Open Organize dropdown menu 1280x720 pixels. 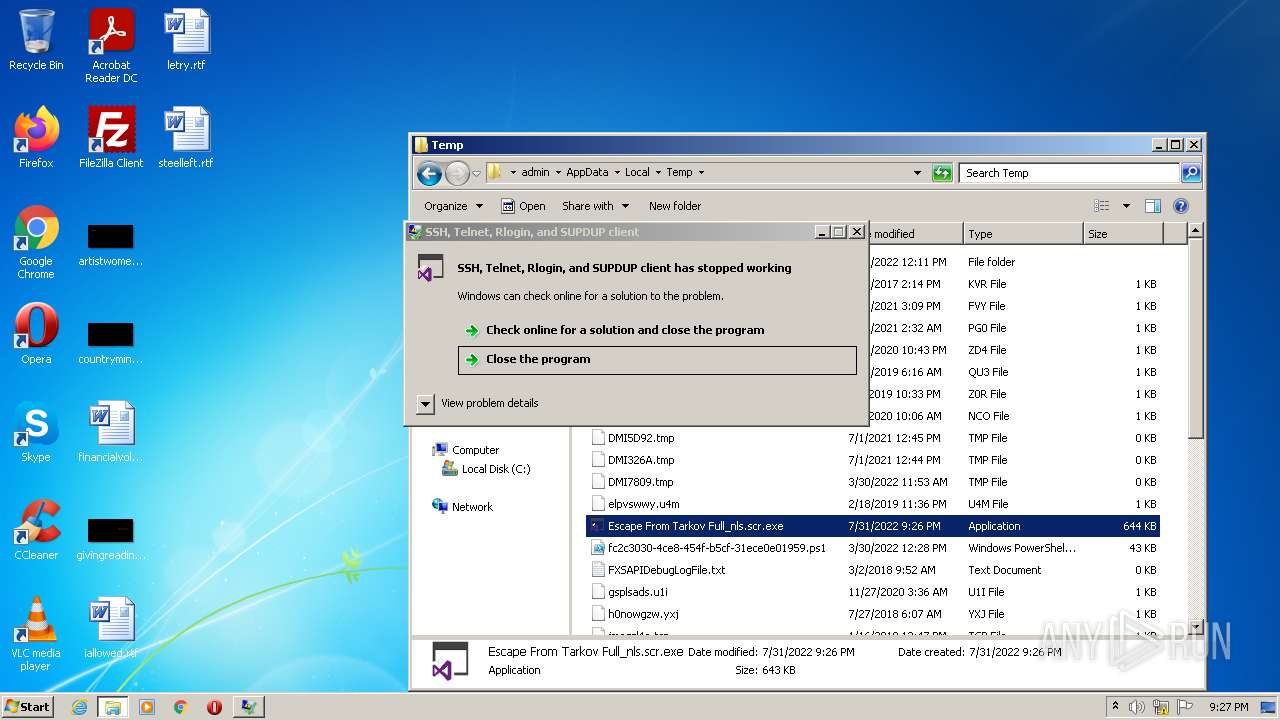pos(453,206)
